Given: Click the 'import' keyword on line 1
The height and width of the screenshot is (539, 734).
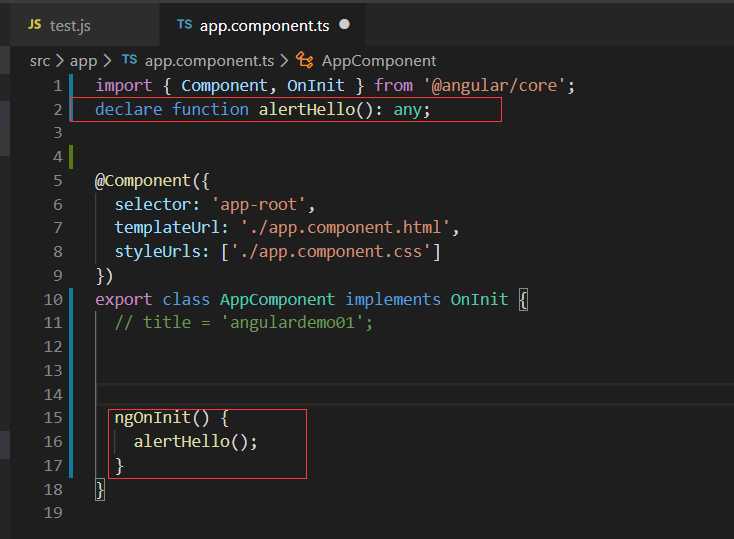Looking at the screenshot, I should click(124, 86).
